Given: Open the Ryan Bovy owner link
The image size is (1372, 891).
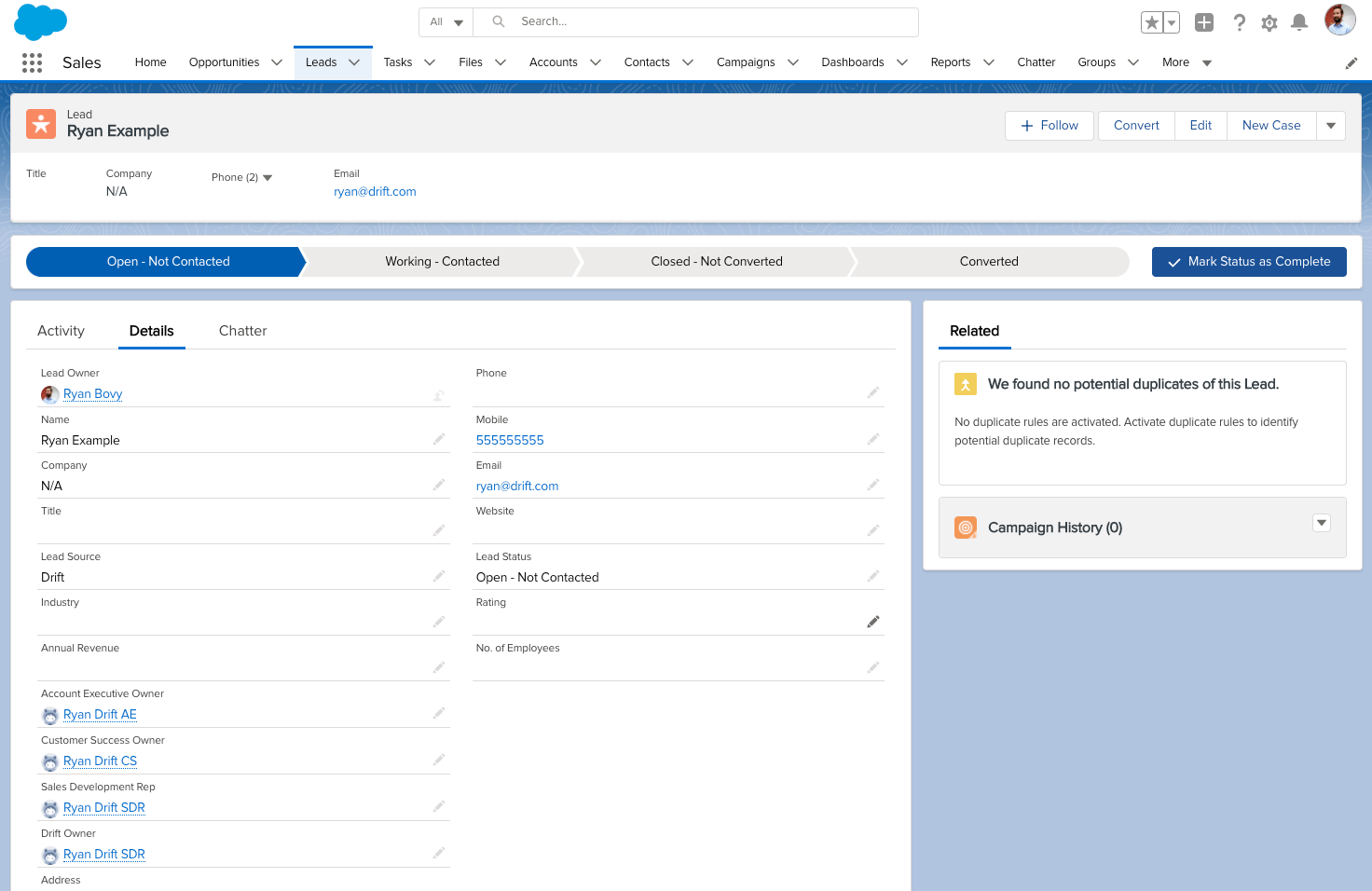Looking at the screenshot, I should tap(92, 394).
